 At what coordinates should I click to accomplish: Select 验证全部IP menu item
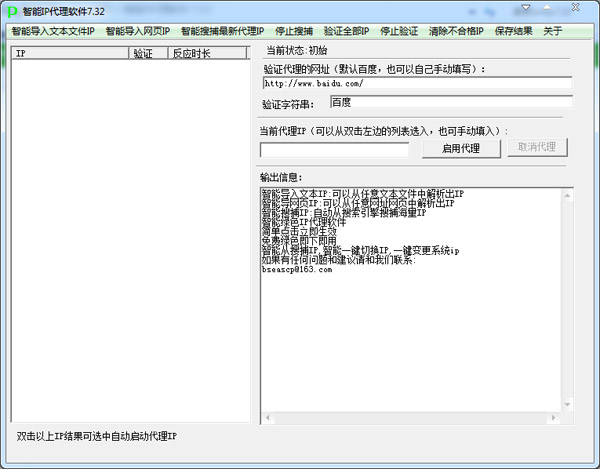click(x=346, y=31)
